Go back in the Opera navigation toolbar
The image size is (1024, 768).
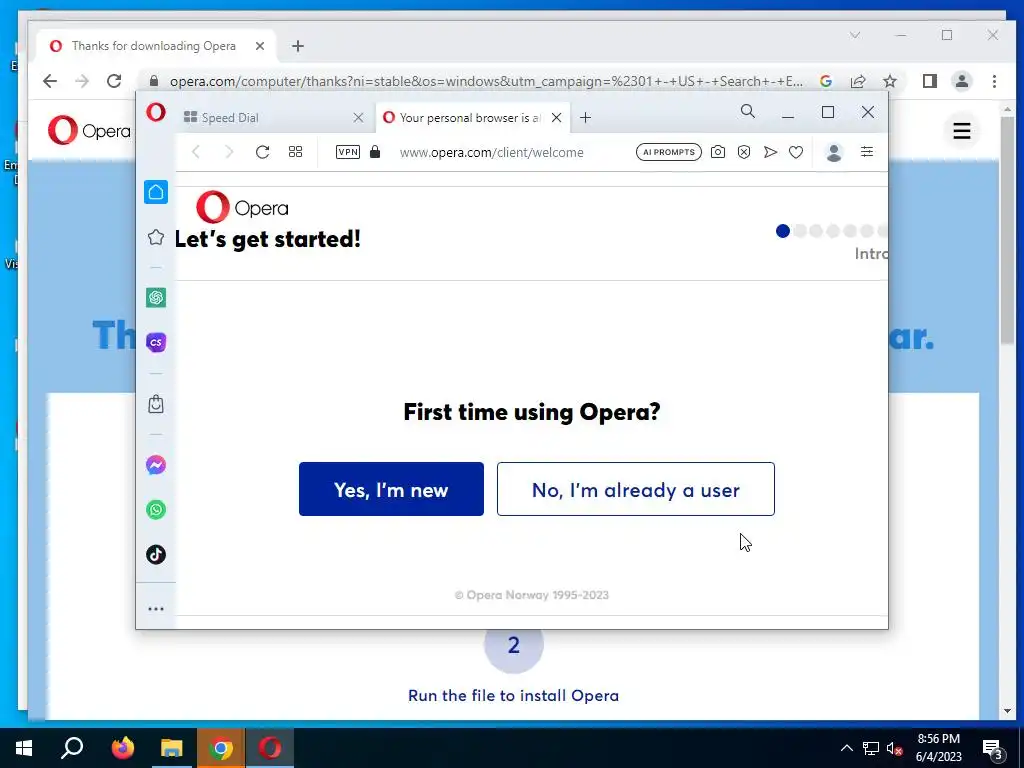coord(196,152)
